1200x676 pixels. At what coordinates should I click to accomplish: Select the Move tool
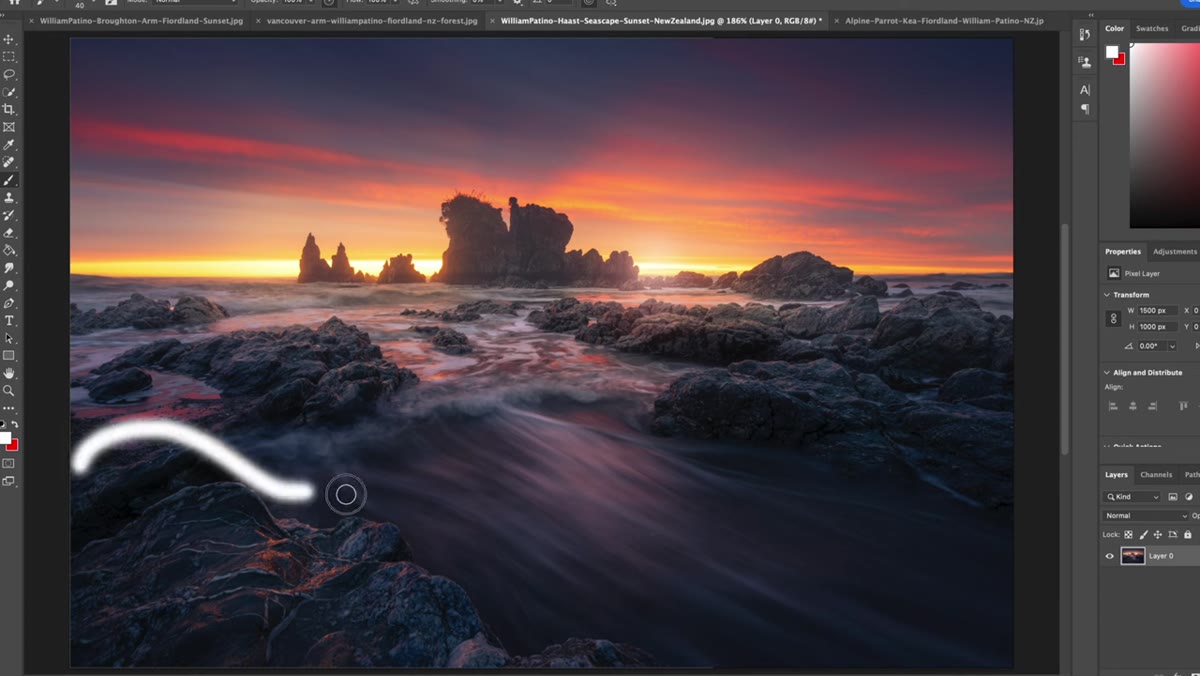9,39
